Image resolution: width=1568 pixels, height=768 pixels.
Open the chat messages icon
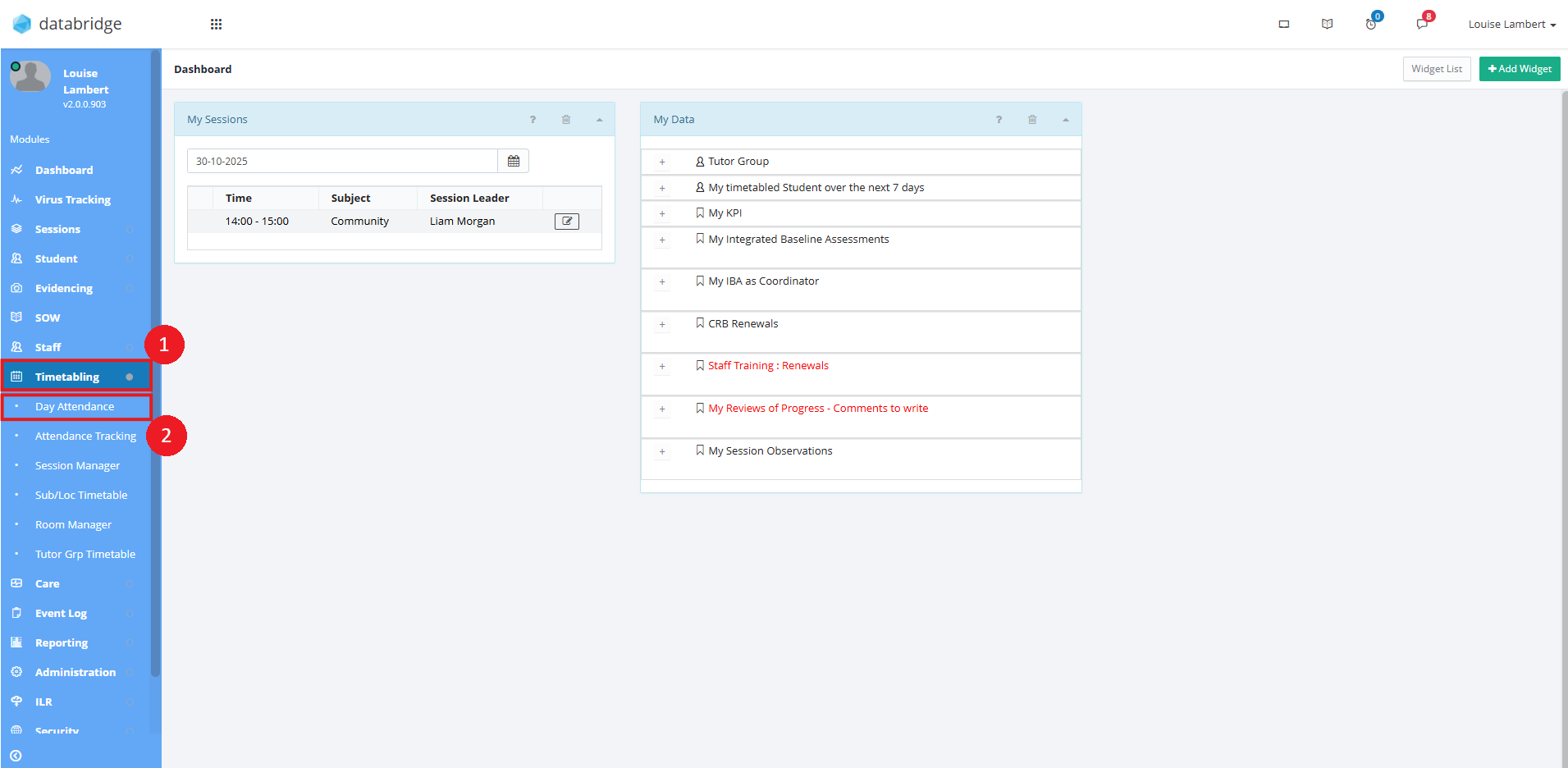tap(1422, 24)
